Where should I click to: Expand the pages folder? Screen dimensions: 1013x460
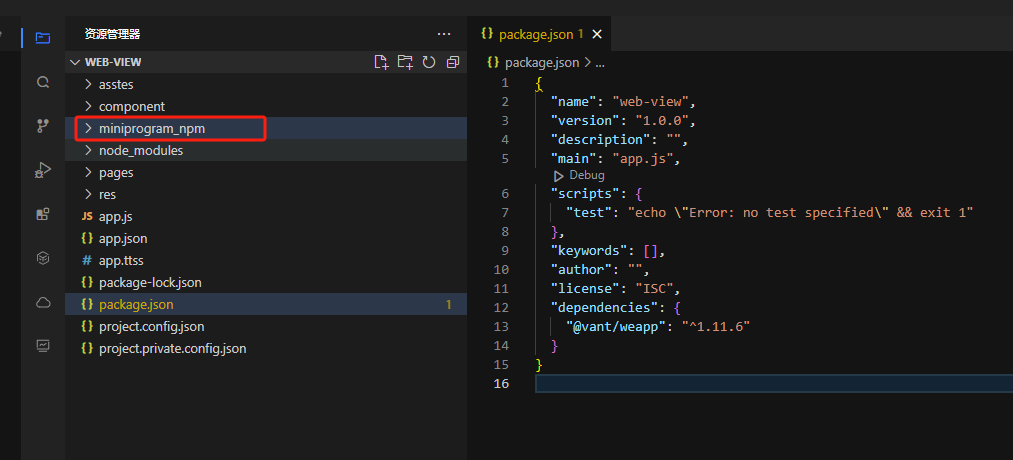(116, 173)
